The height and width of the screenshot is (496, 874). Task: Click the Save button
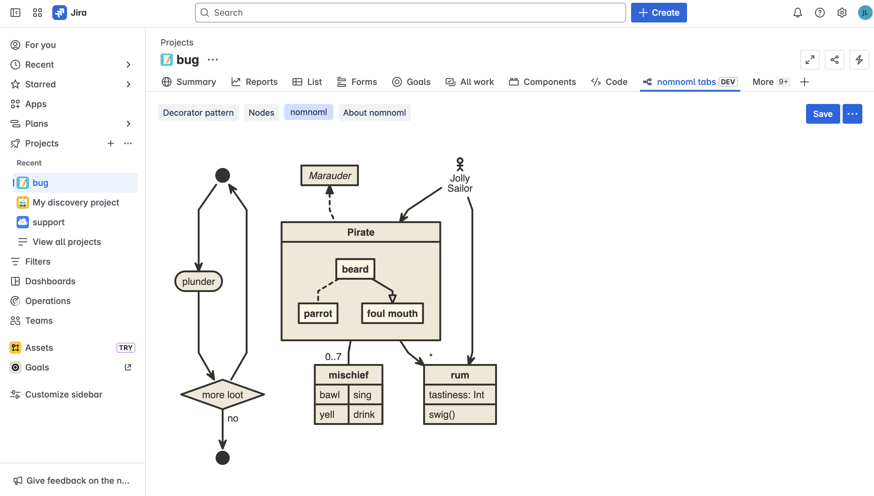pyautogui.click(x=823, y=114)
